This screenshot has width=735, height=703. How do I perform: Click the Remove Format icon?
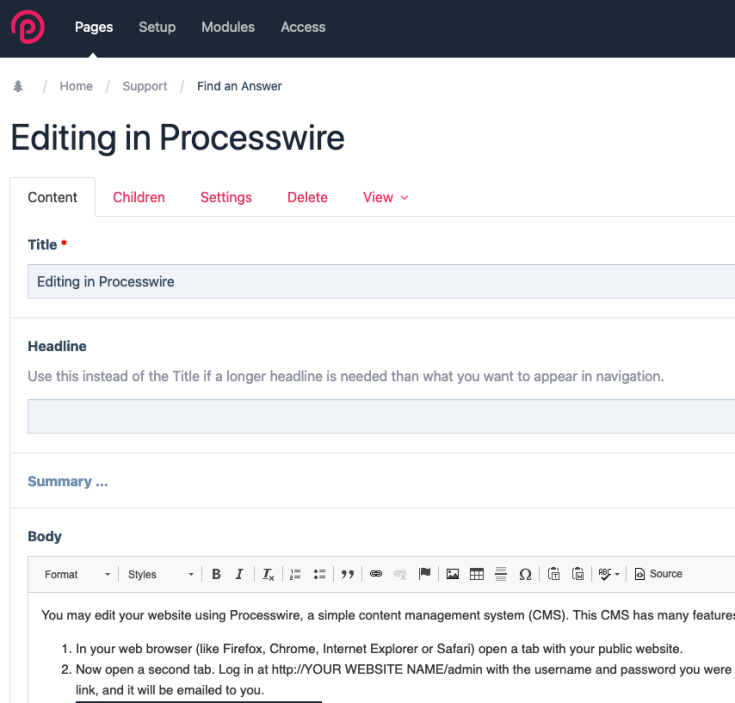(268, 574)
